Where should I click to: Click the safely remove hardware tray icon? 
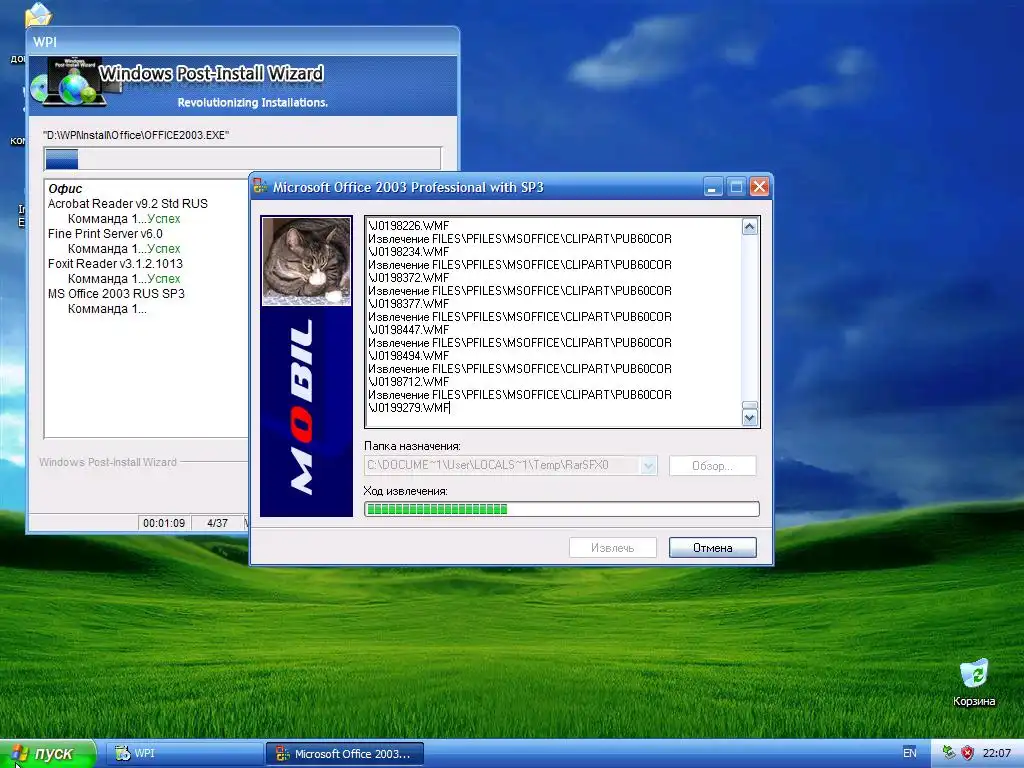(949, 753)
